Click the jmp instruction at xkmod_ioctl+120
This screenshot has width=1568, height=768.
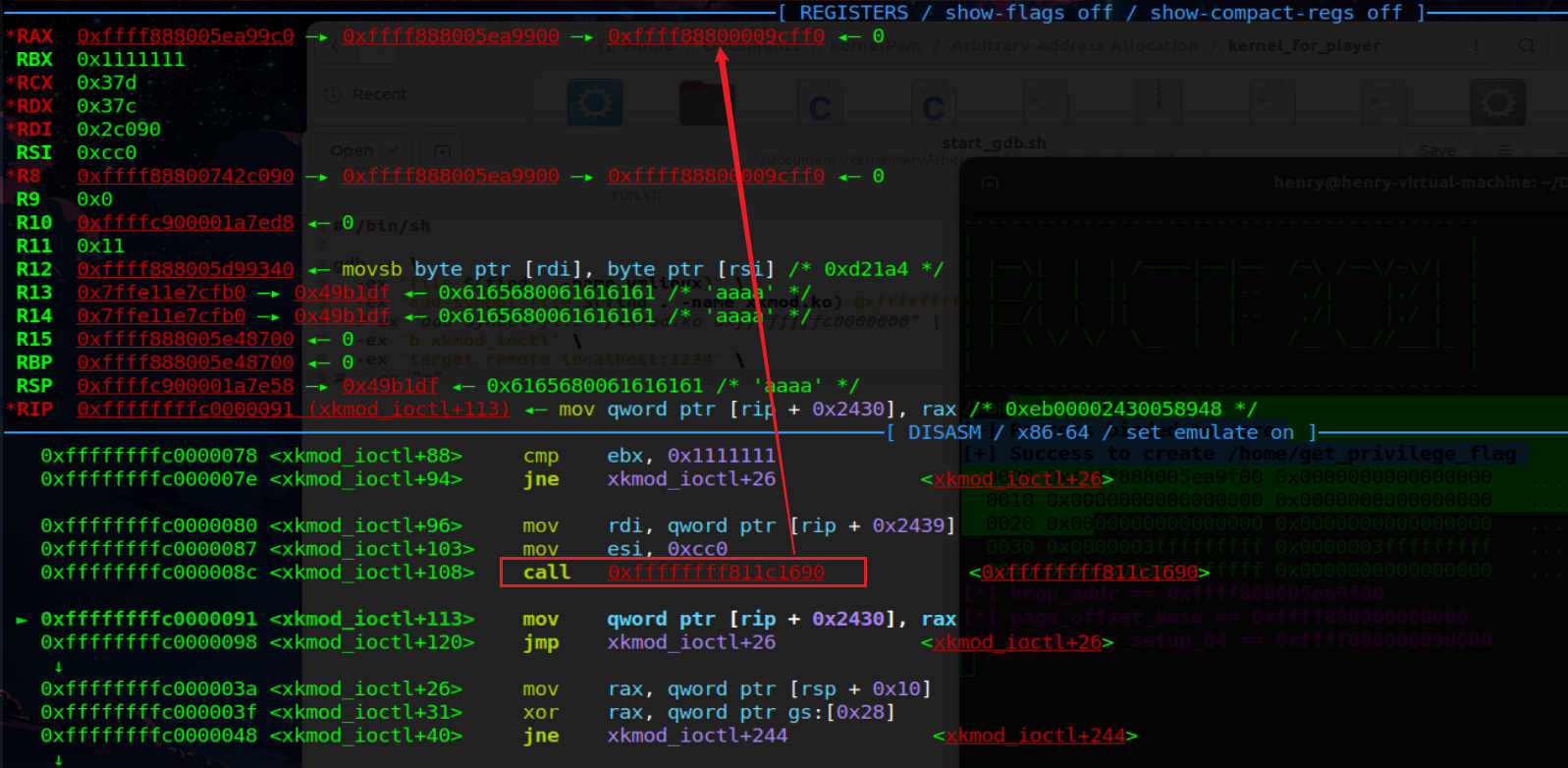[649, 642]
